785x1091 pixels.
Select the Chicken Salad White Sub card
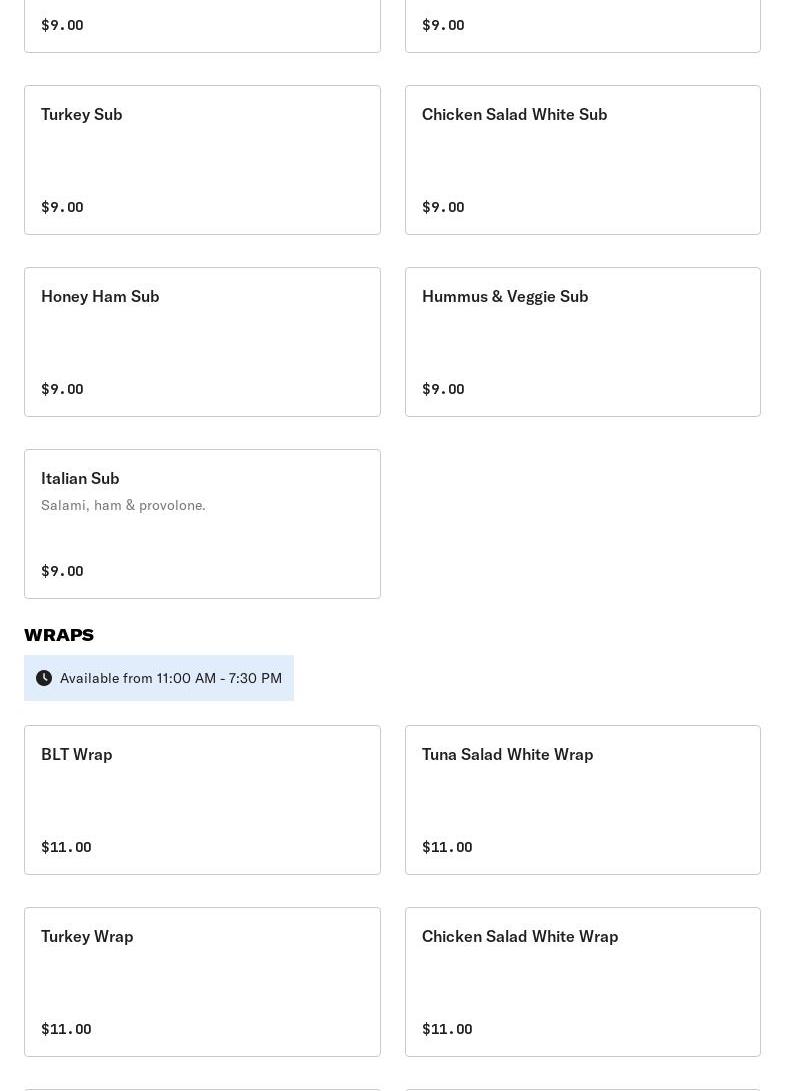tap(582, 160)
